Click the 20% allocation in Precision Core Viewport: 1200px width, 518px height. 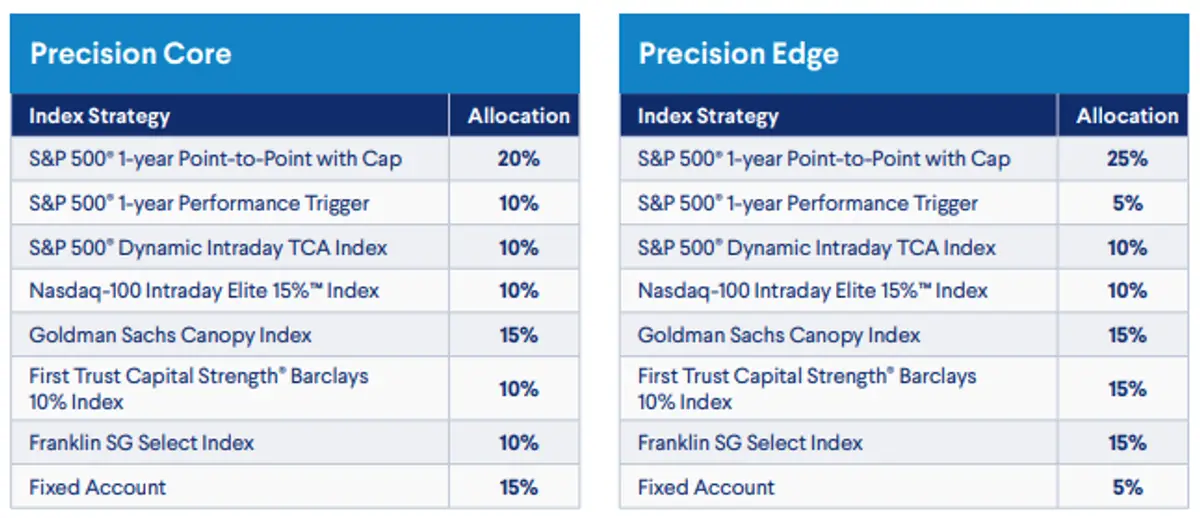[518, 159]
